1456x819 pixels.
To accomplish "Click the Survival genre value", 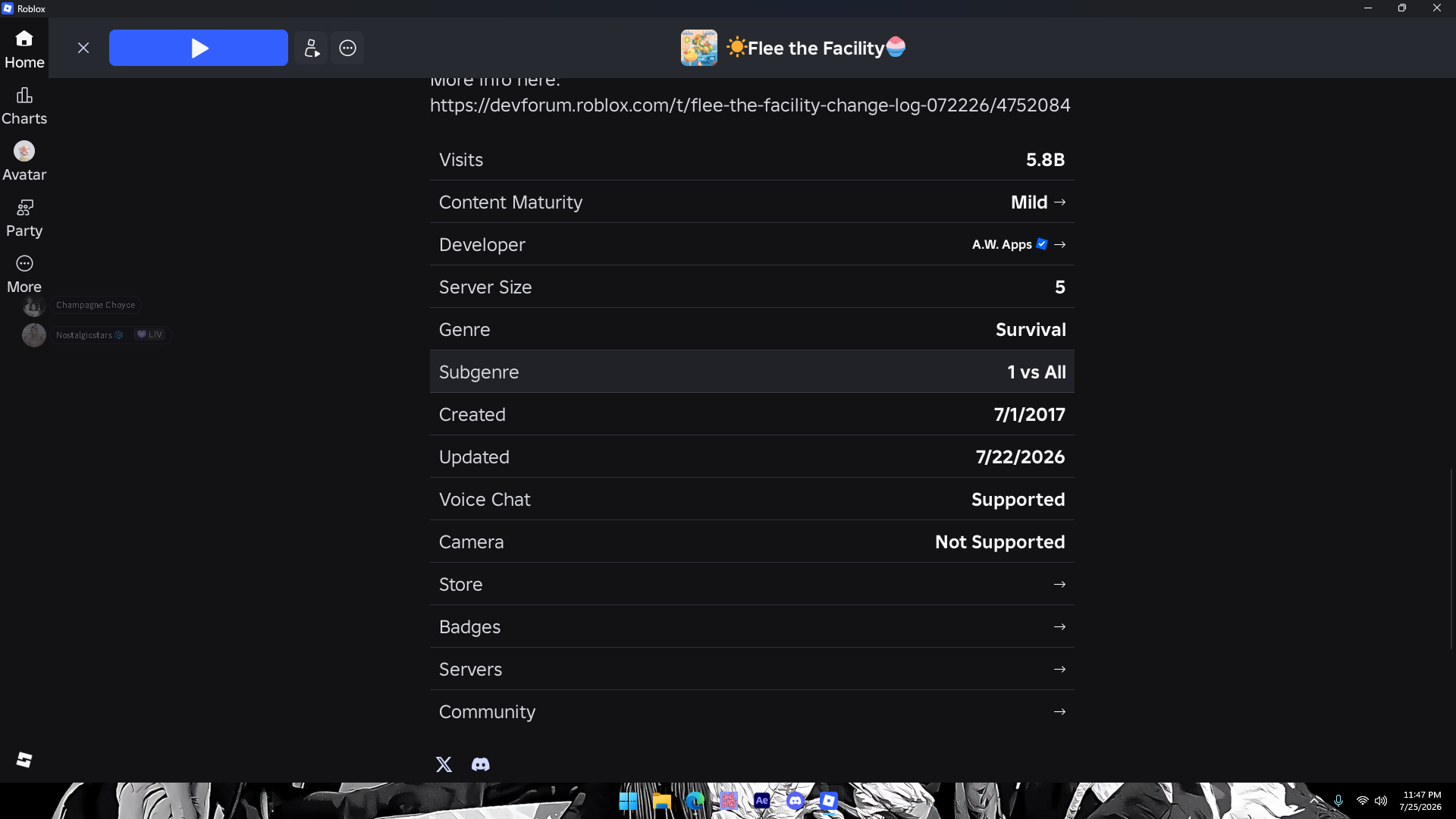I will (1031, 329).
